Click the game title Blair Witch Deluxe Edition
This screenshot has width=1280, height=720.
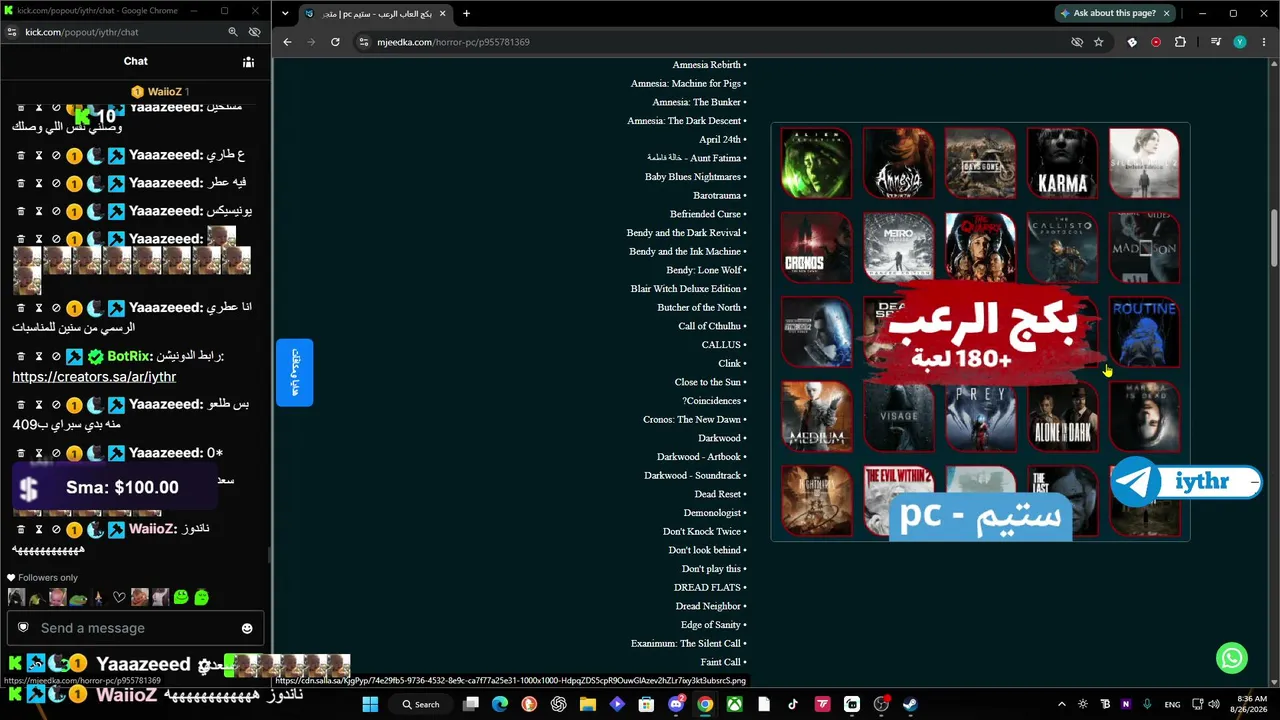[x=686, y=289]
